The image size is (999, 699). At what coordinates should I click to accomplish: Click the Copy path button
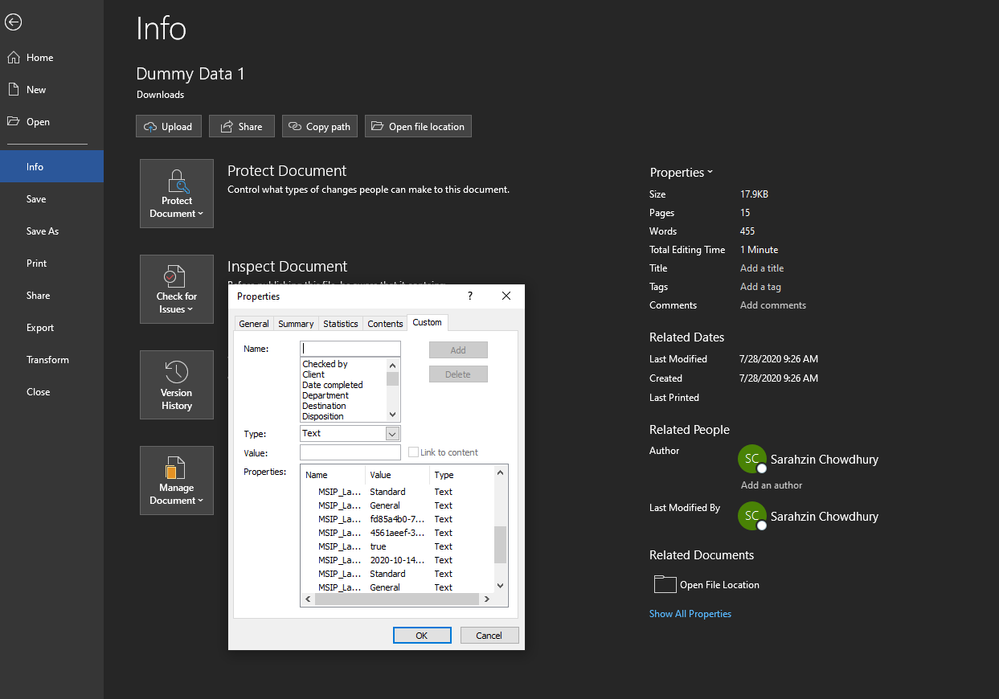click(320, 126)
